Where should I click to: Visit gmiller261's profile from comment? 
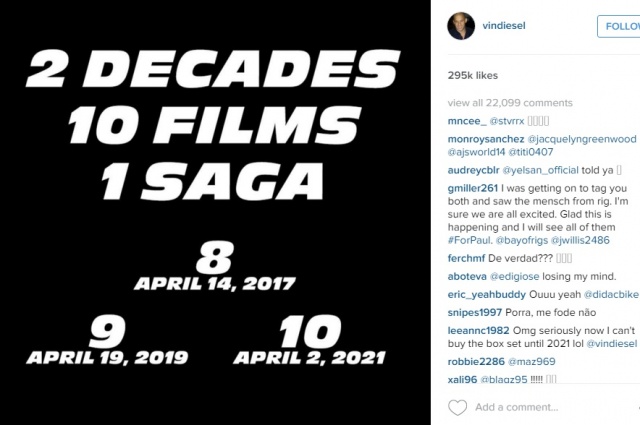[x=473, y=187]
